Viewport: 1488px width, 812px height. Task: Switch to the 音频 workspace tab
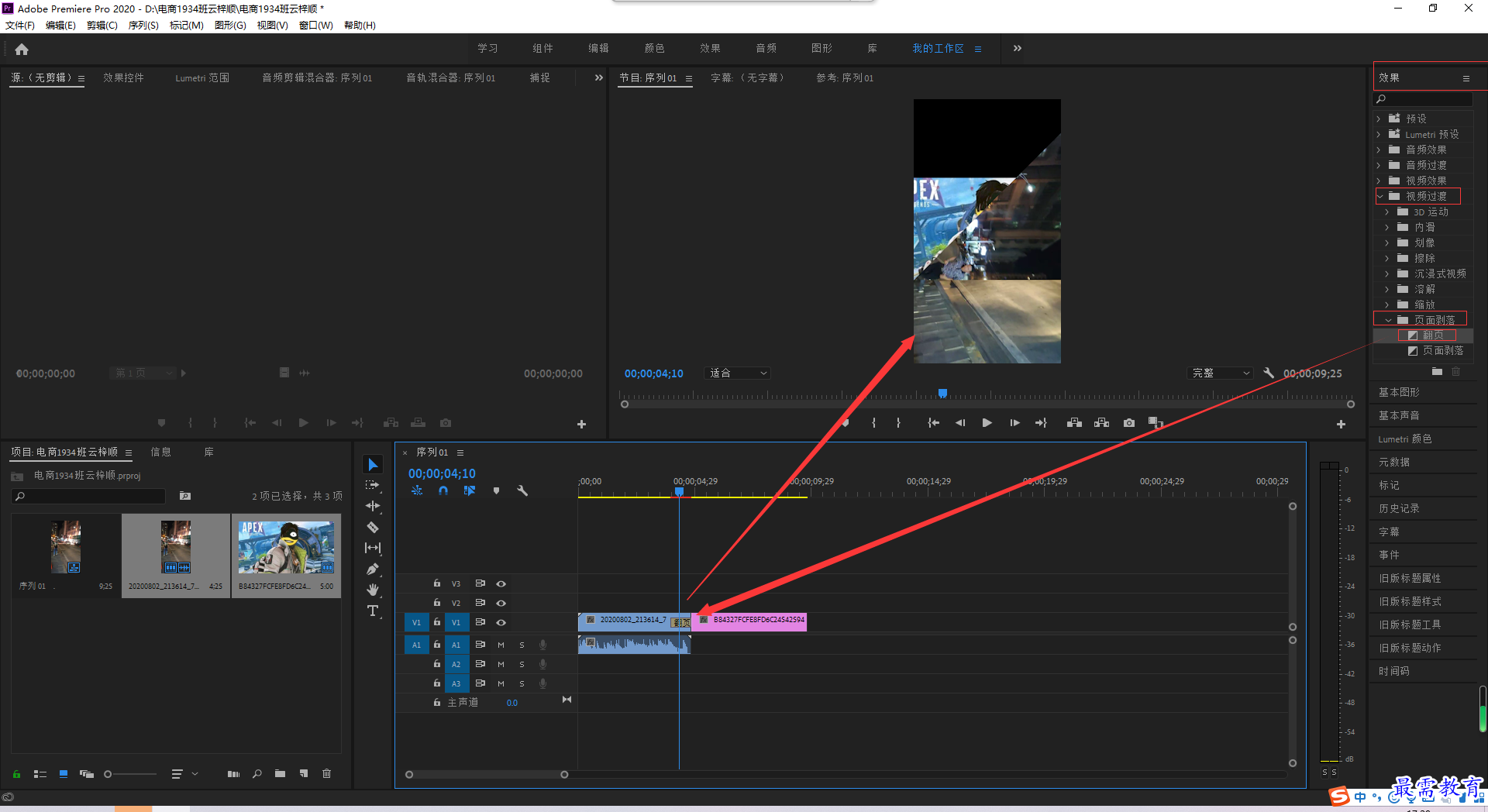(x=766, y=48)
